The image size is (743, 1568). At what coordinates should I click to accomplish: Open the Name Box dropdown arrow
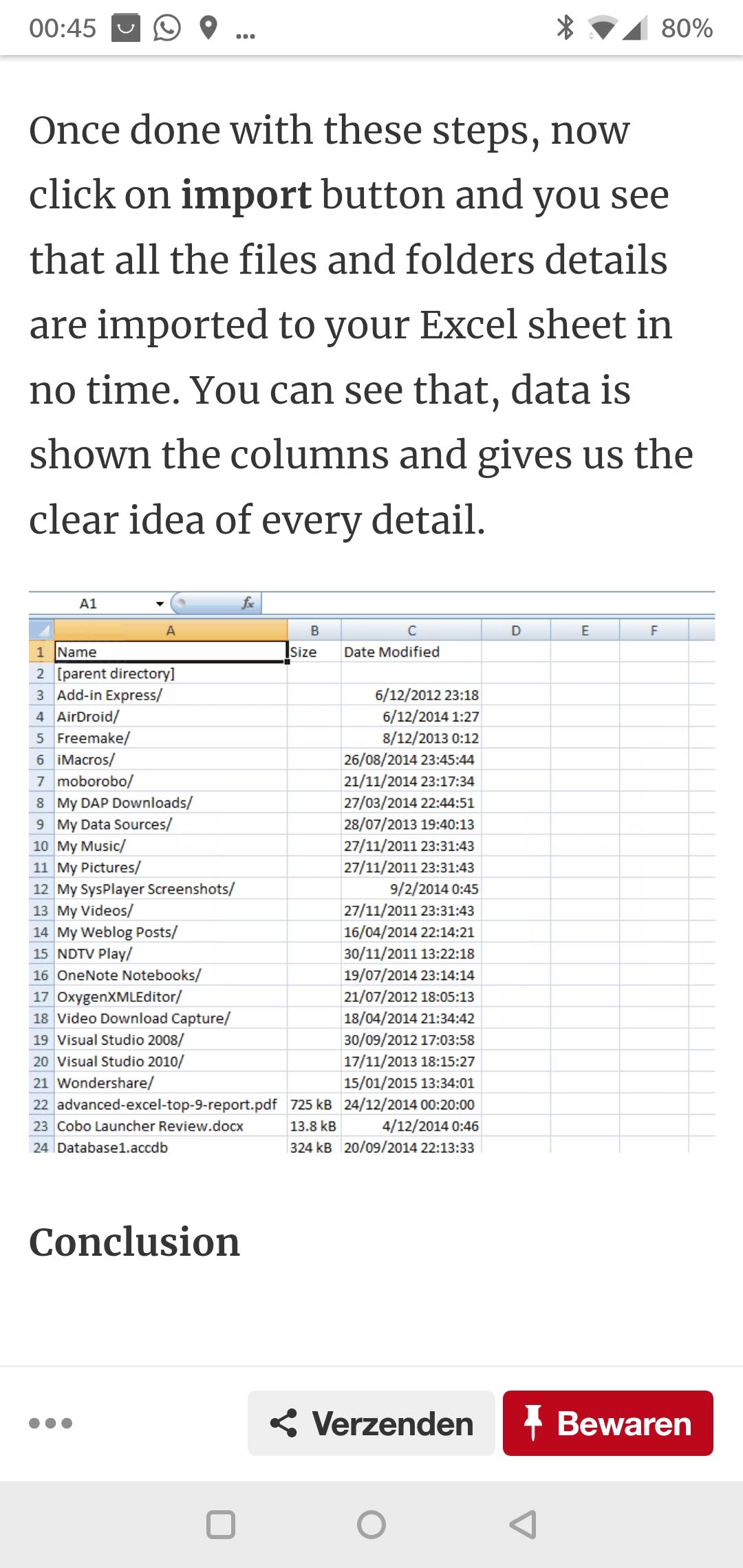(x=160, y=604)
